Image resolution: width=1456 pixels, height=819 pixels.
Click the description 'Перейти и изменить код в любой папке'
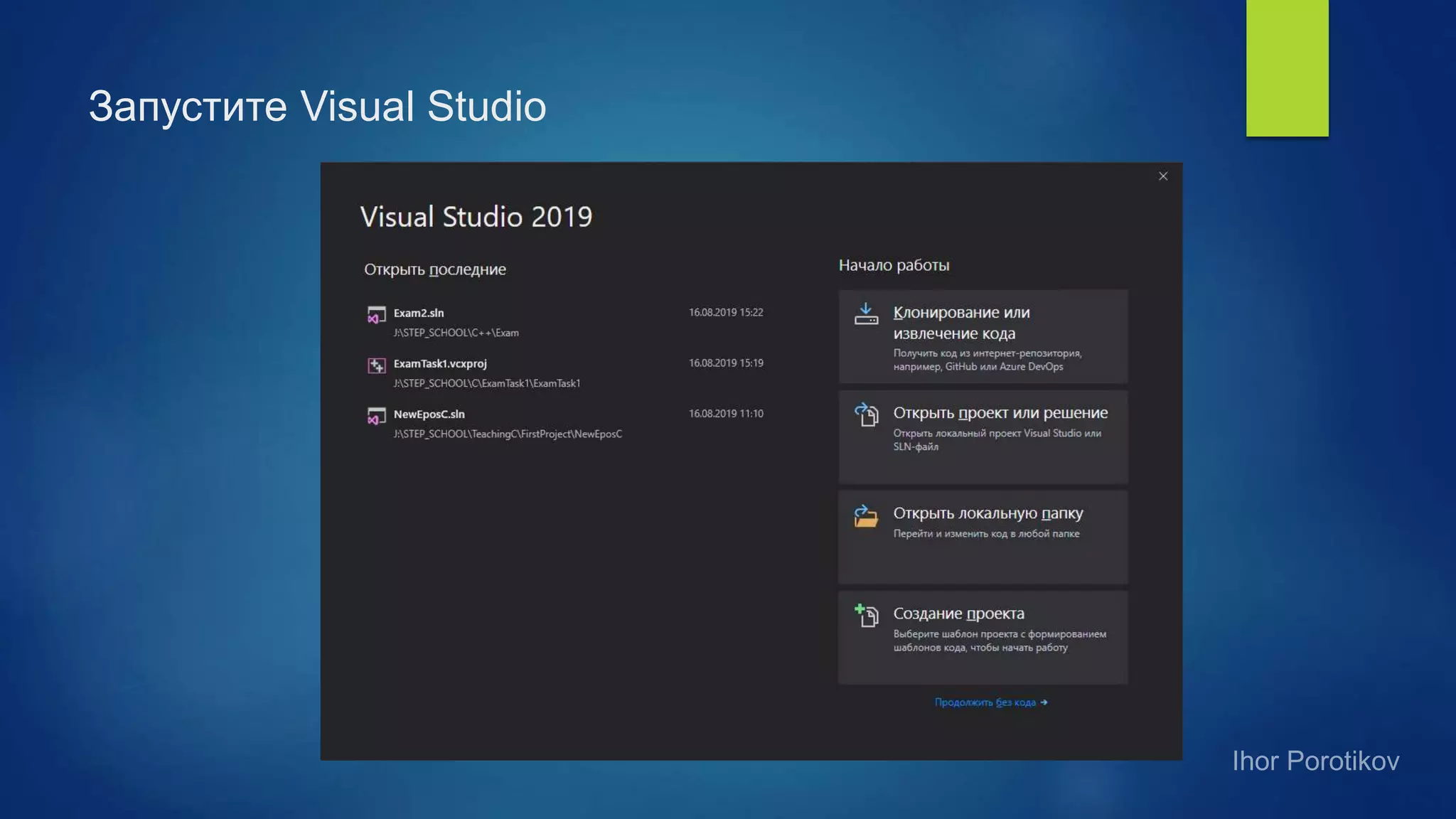[986, 534]
